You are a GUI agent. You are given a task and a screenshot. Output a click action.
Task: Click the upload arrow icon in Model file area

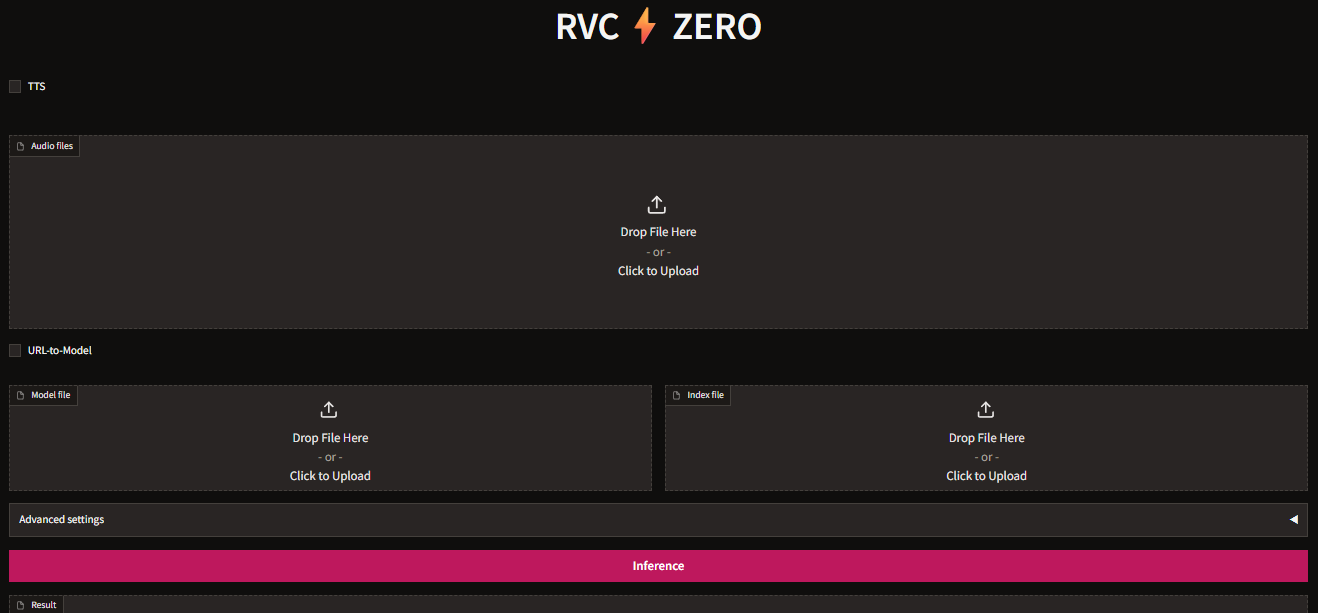point(329,409)
